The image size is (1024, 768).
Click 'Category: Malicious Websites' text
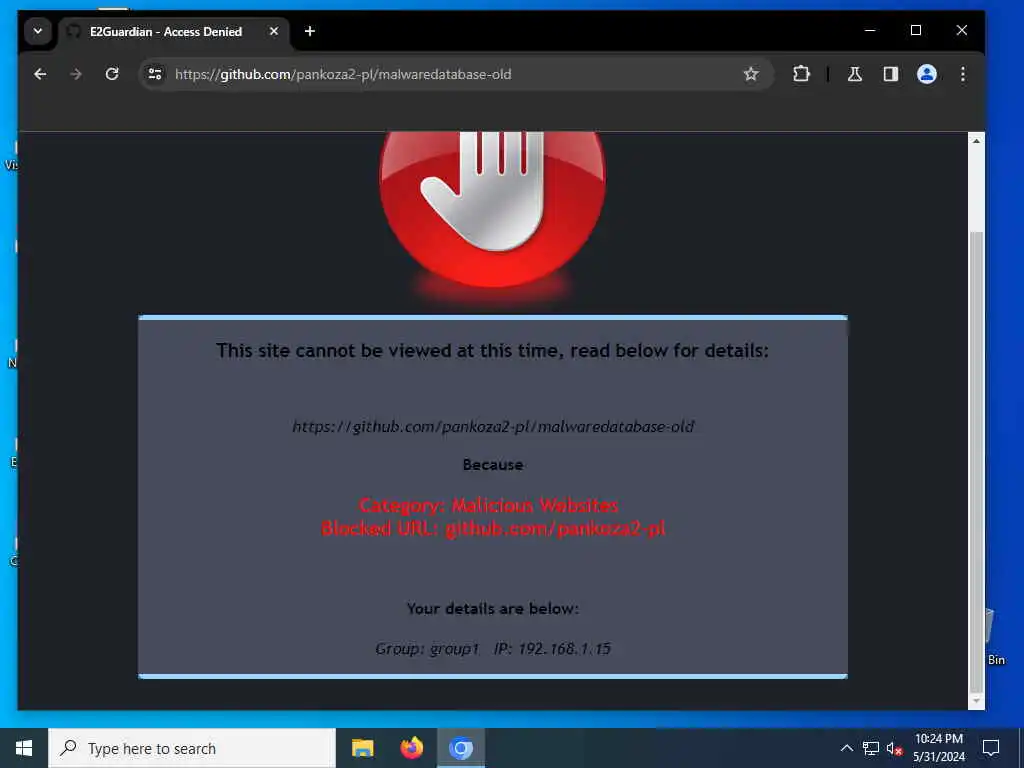pos(488,505)
